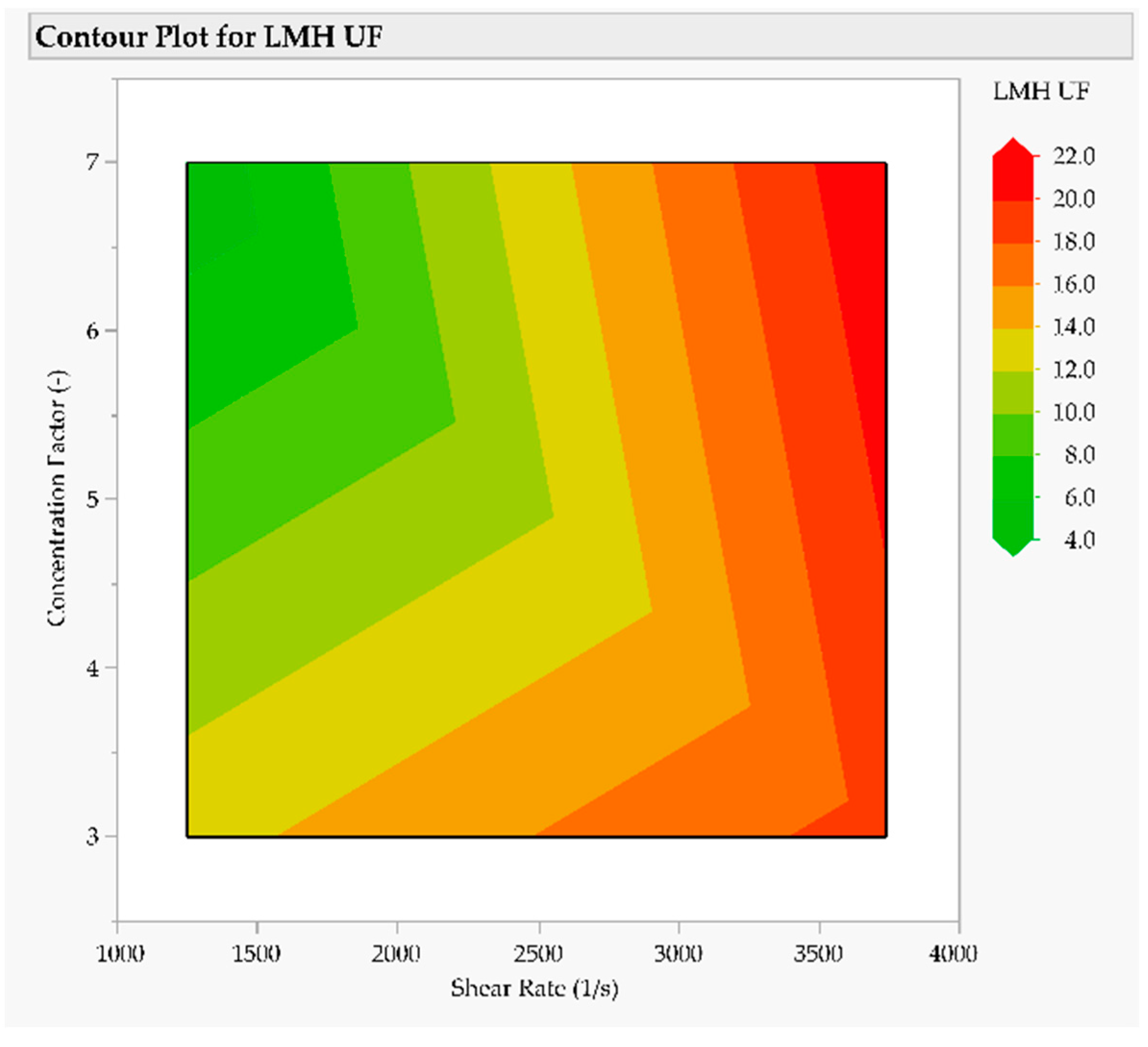Click the light green 8.0–10.0 legend swatch
This screenshot has height=1047, width=1148.
pos(1012,435)
